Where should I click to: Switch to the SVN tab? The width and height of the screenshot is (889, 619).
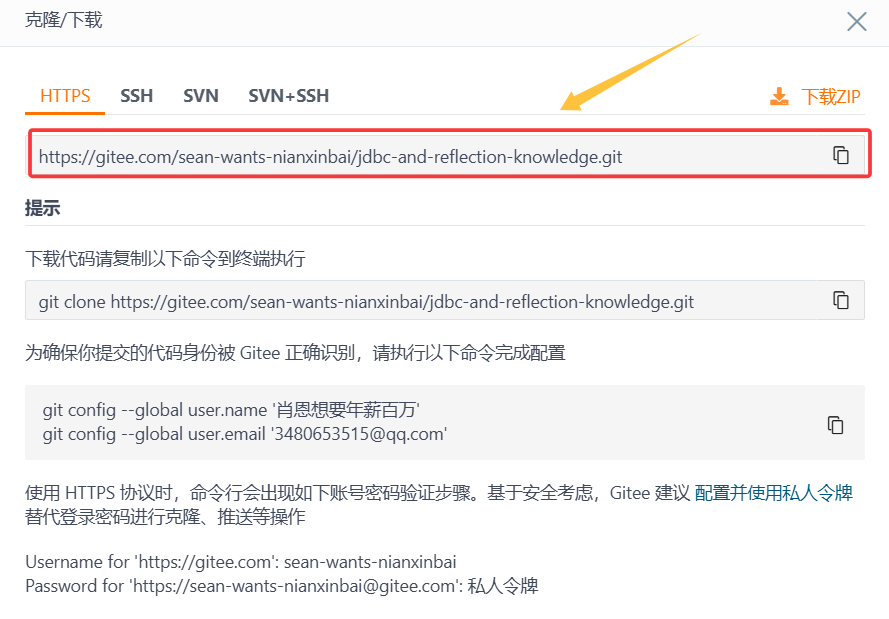201,96
